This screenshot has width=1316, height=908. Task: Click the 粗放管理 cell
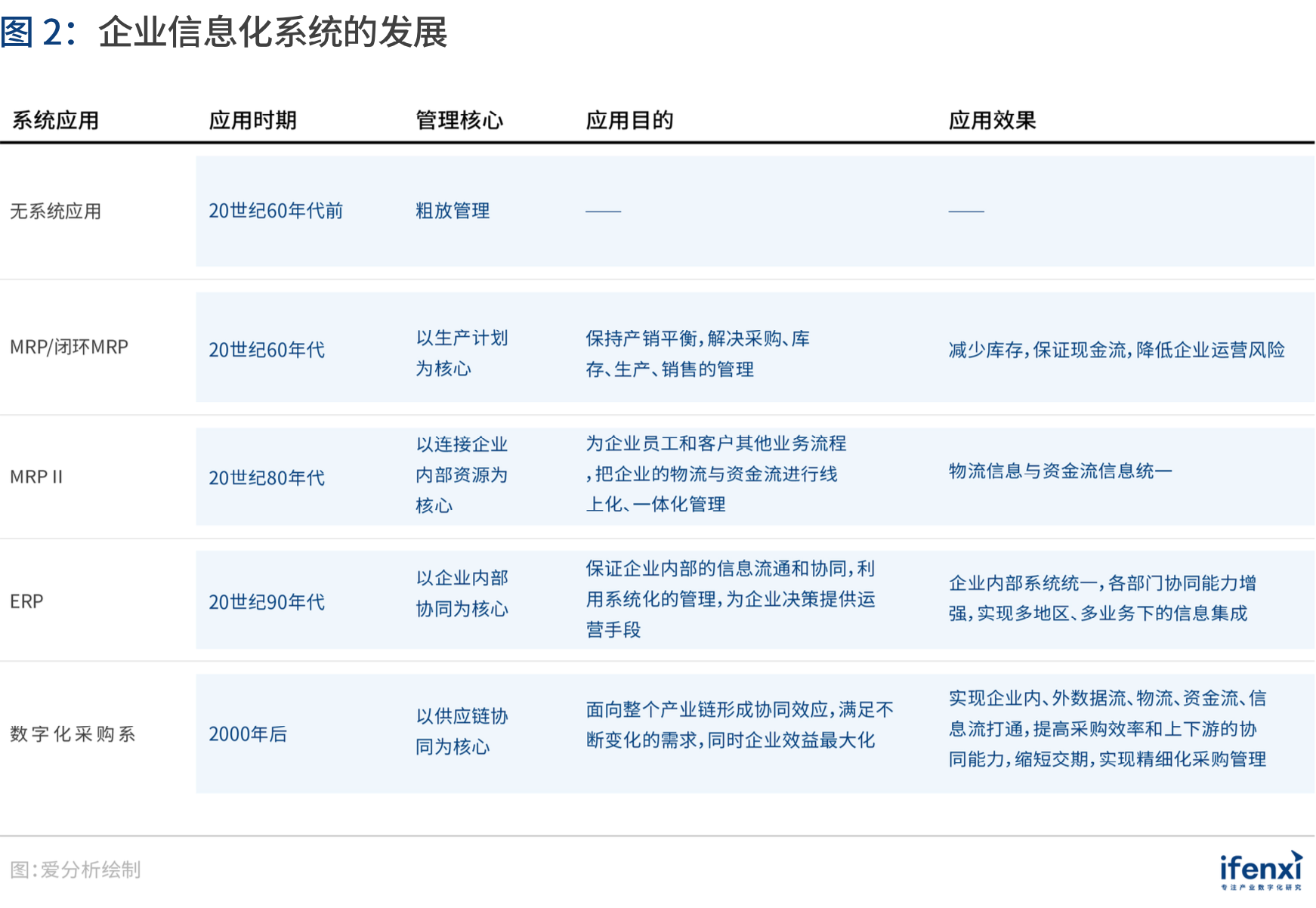click(453, 211)
